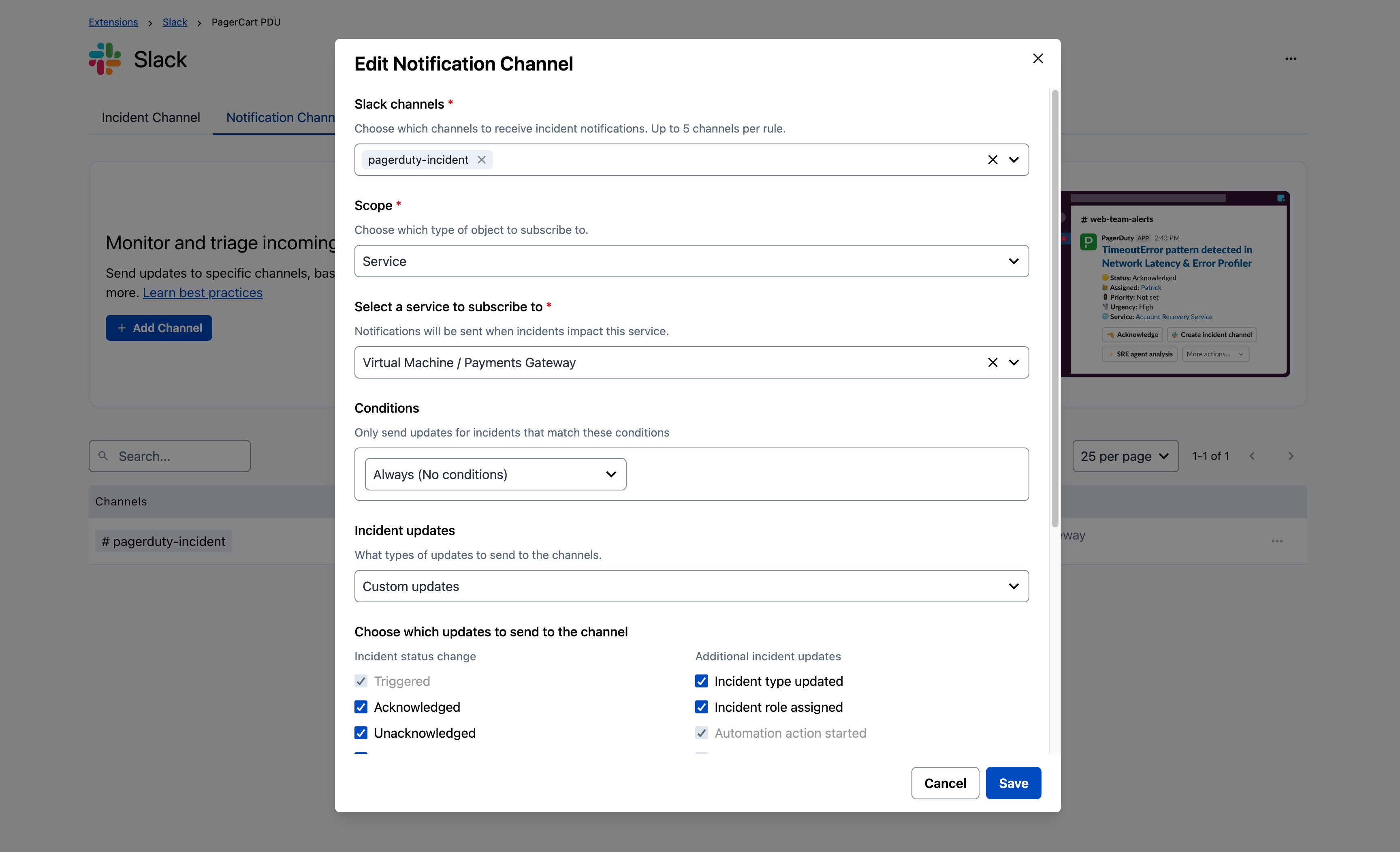Uncheck the Acknowledged checkbox
This screenshot has height=852, width=1400.
coord(361,707)
